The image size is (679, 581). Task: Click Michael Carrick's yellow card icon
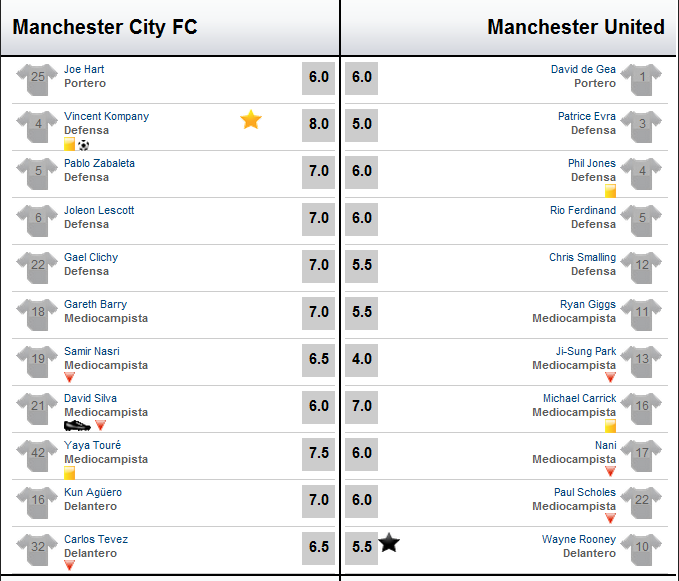tap(610, 426)
